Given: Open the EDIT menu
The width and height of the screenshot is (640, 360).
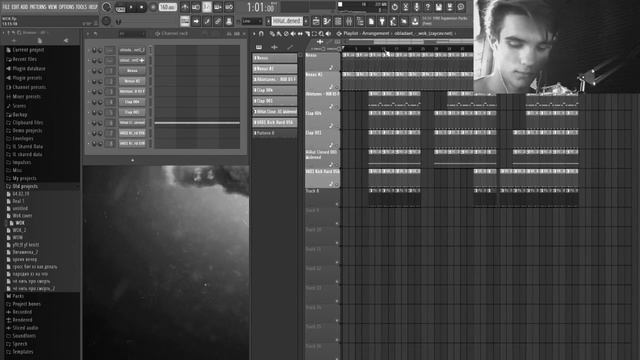Looking at the screenshot, I should coord(16,7).
